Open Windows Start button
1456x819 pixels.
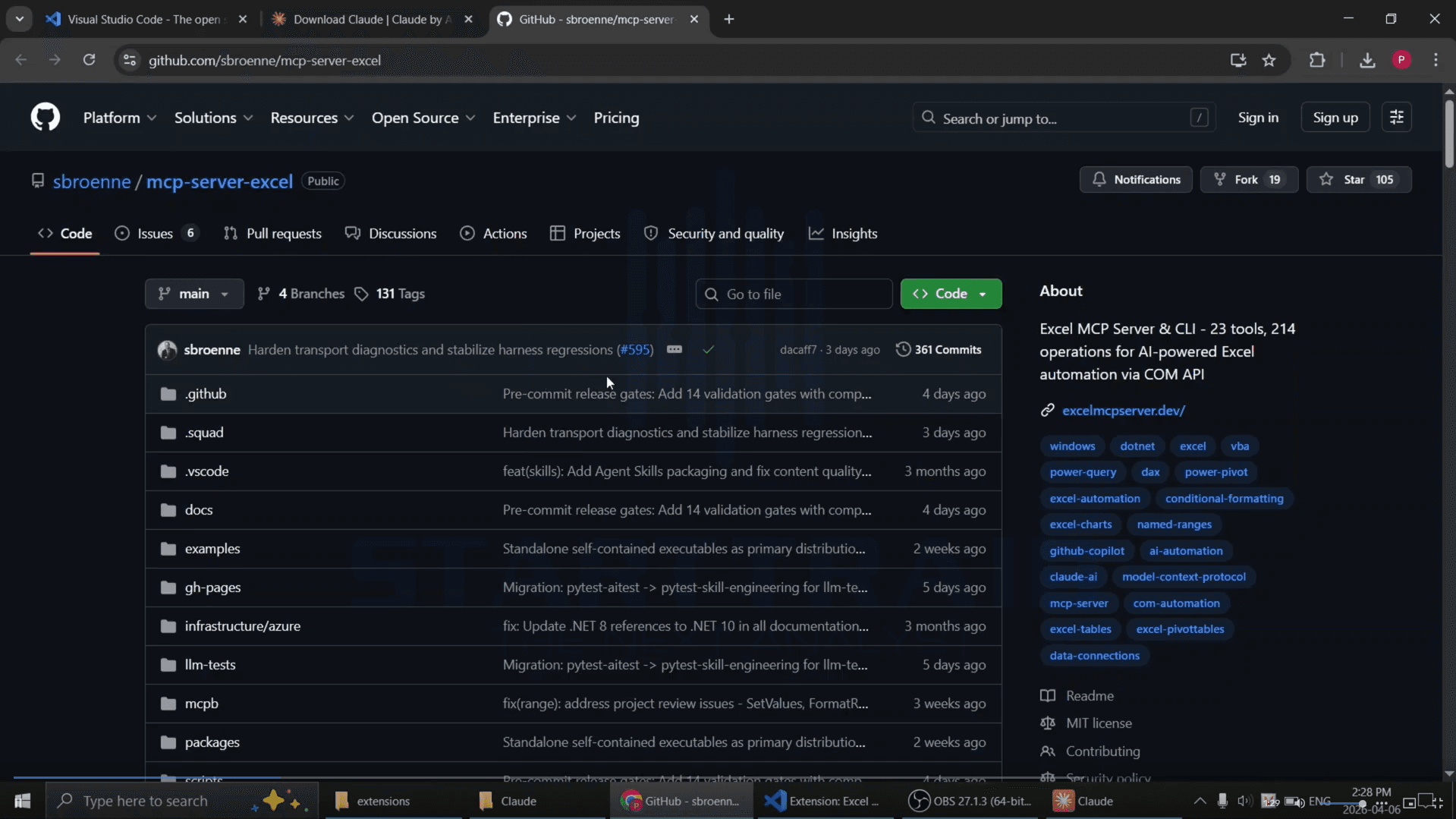coord(22,801)
